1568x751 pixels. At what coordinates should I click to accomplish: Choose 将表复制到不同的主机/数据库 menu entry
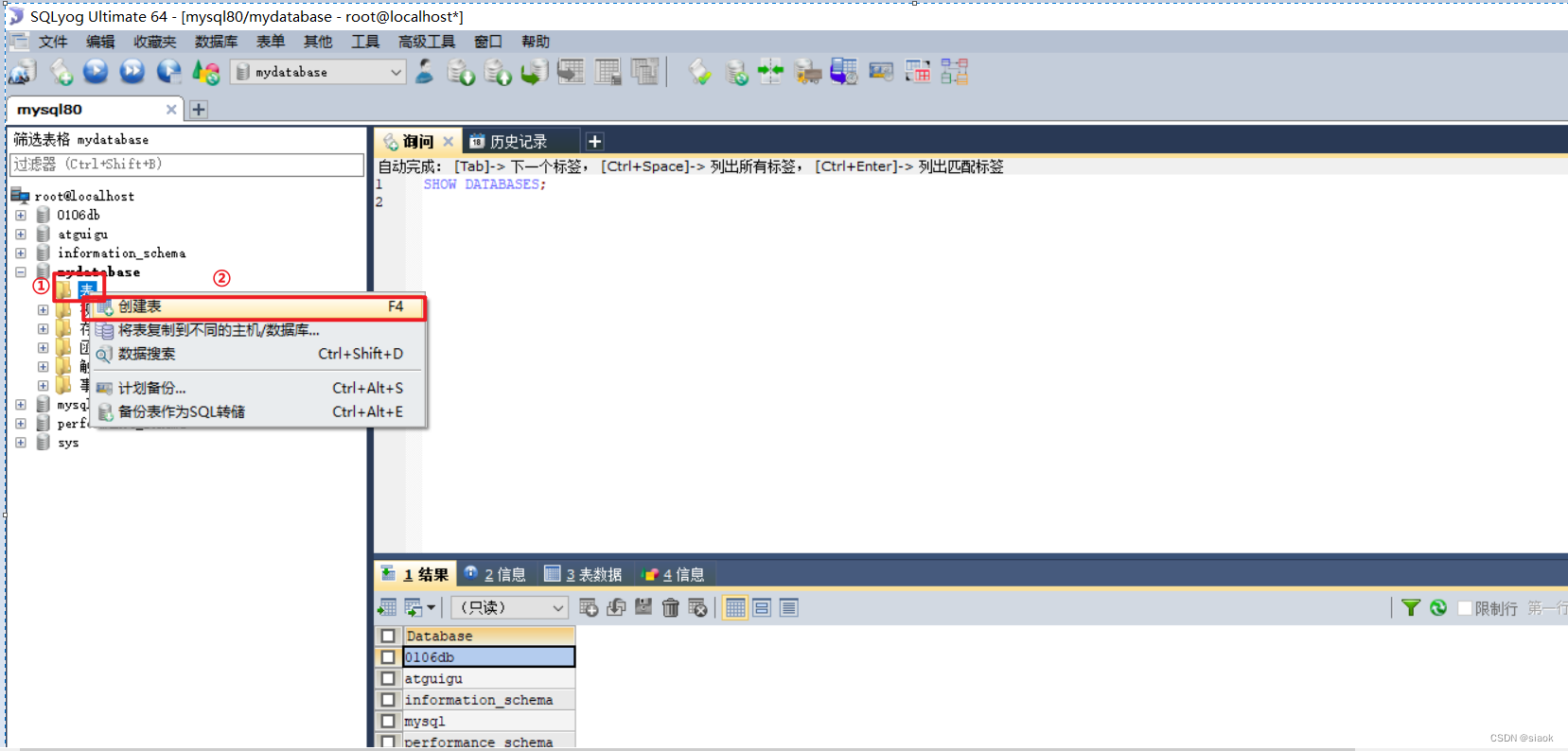(x=257, y=330)
